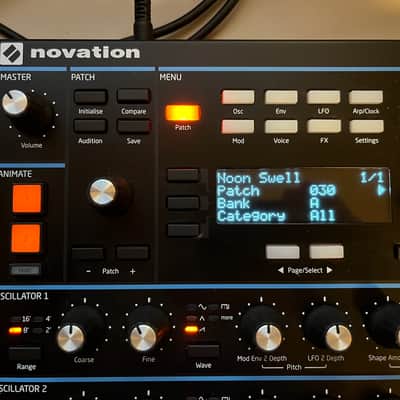Go to previous page with left Page/Select button
Image resolution: width=400 pixels, height=400 pixels.
pos(283,252)
